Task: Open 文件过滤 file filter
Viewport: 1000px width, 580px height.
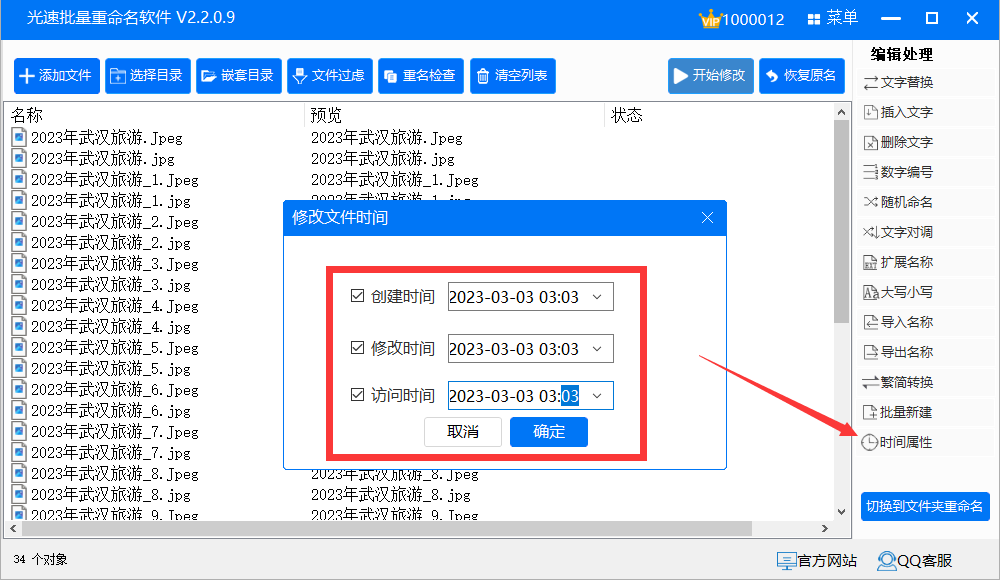Action: (x=330, y=76)
